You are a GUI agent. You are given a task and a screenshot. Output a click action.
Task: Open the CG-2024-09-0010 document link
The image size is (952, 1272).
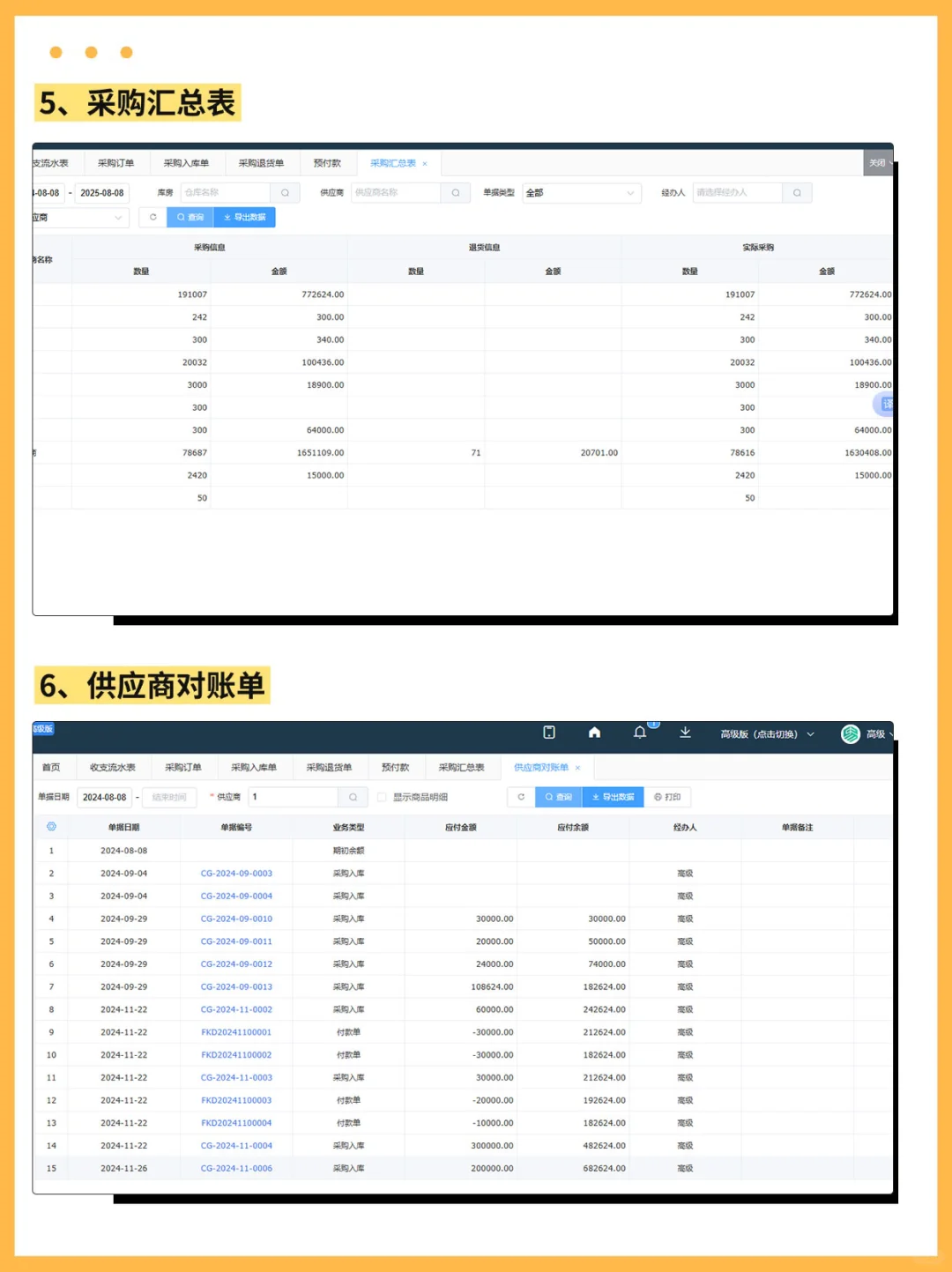tap(235, 919)
